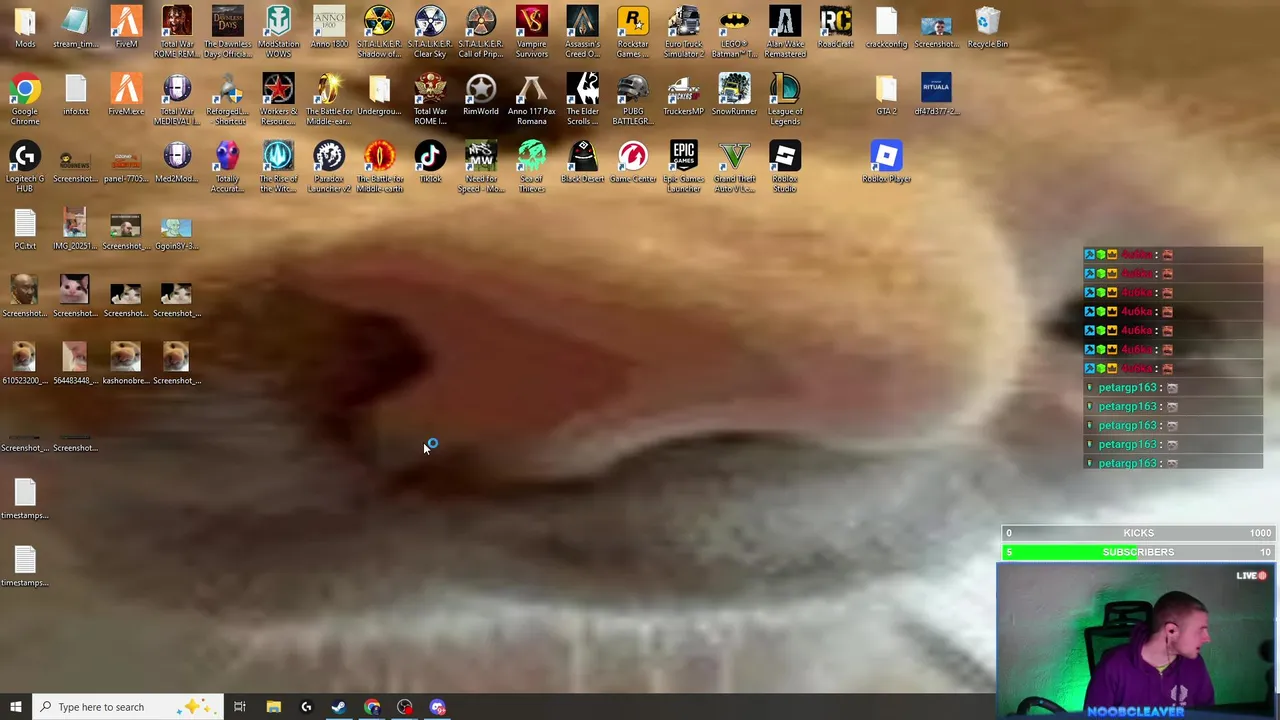Select the PC.txt file
Screen dimensions: 1280x720
coord(25,230)
